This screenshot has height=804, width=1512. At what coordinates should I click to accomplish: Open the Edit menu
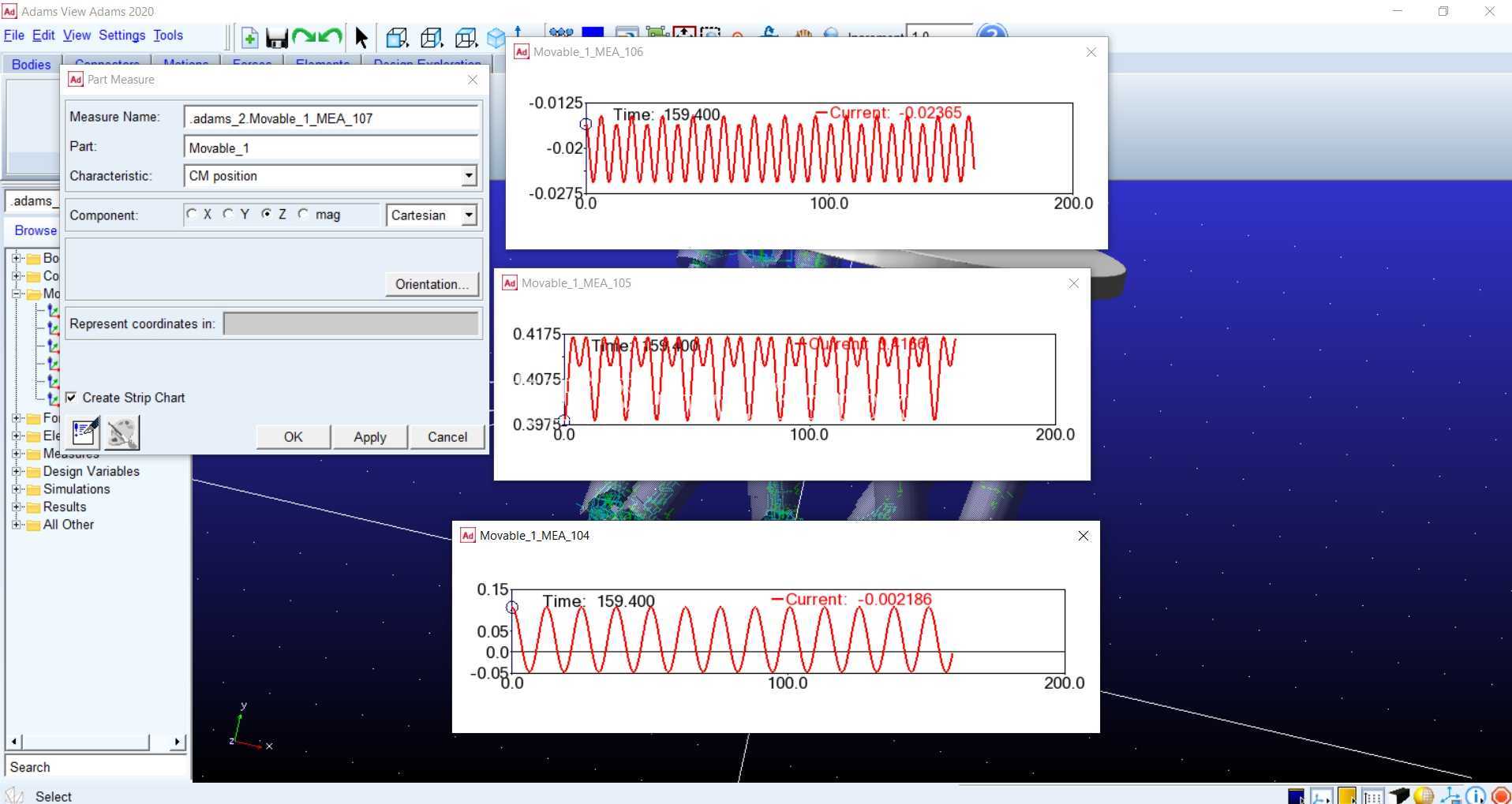click(x=43, y=36)
